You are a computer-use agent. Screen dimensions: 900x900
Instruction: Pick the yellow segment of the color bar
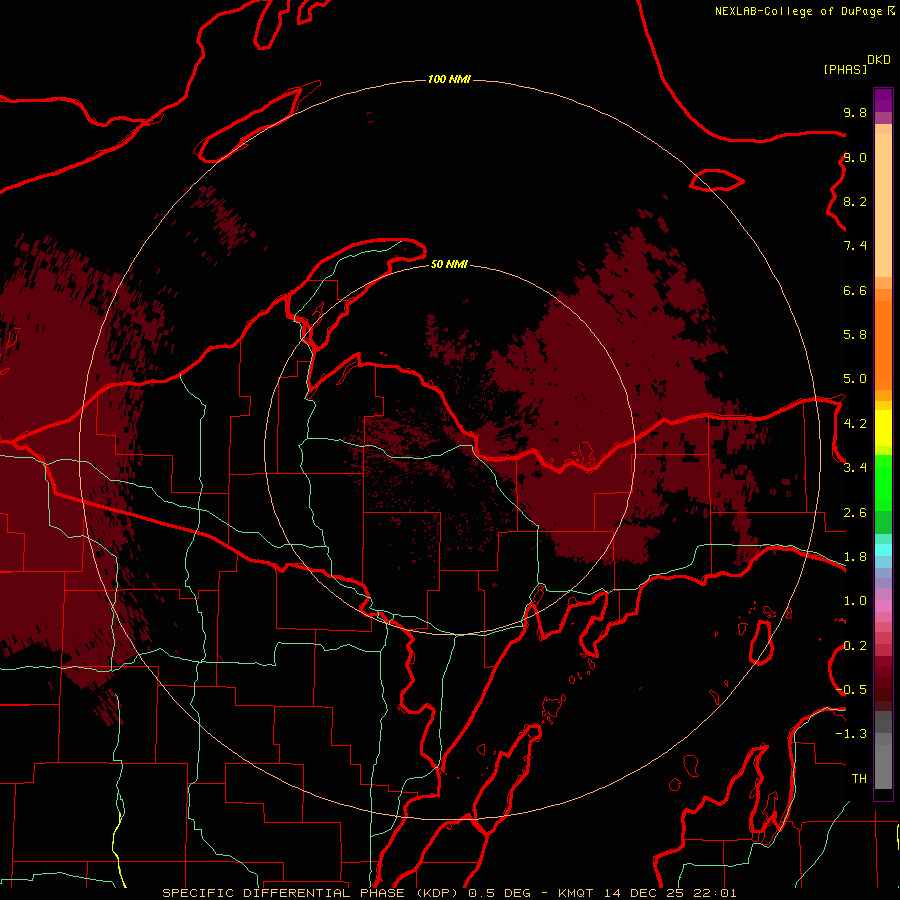(883, 428)
